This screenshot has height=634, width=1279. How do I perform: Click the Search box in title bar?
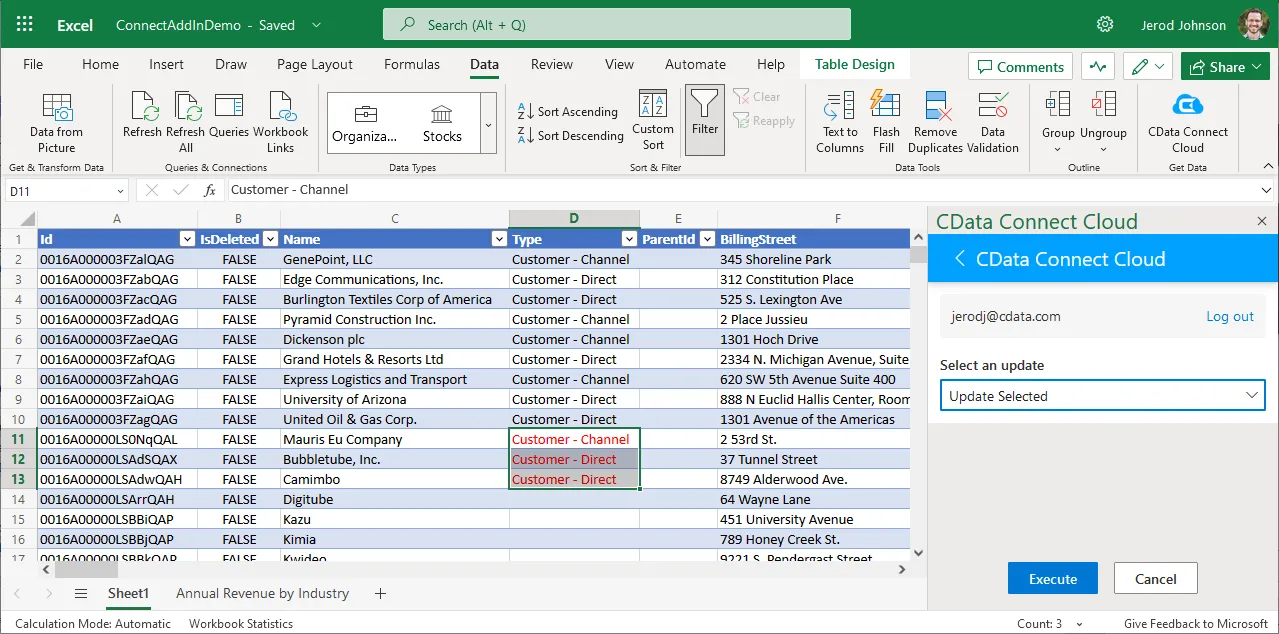click(x=616, y=25)
